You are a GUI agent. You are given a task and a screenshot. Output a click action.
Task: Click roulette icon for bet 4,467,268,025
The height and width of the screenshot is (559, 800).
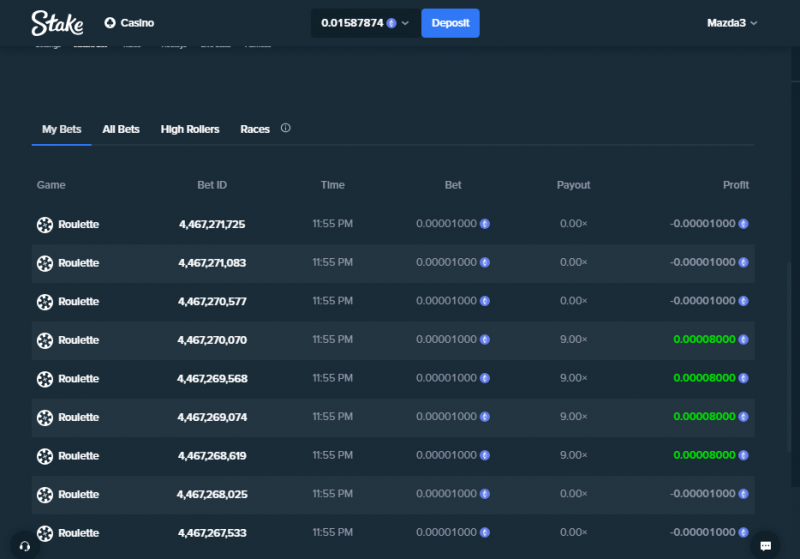click(x=45, y=495)
